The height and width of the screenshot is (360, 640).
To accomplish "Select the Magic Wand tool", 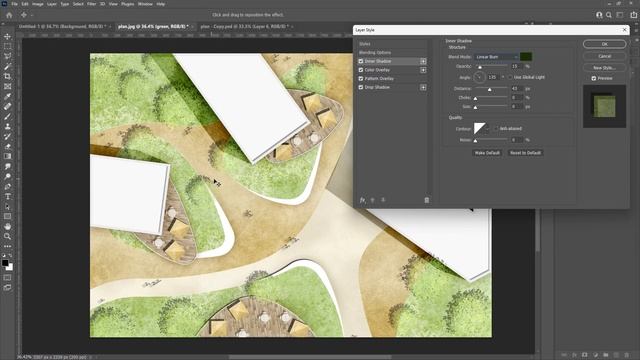I will click(x=7, y=67).
